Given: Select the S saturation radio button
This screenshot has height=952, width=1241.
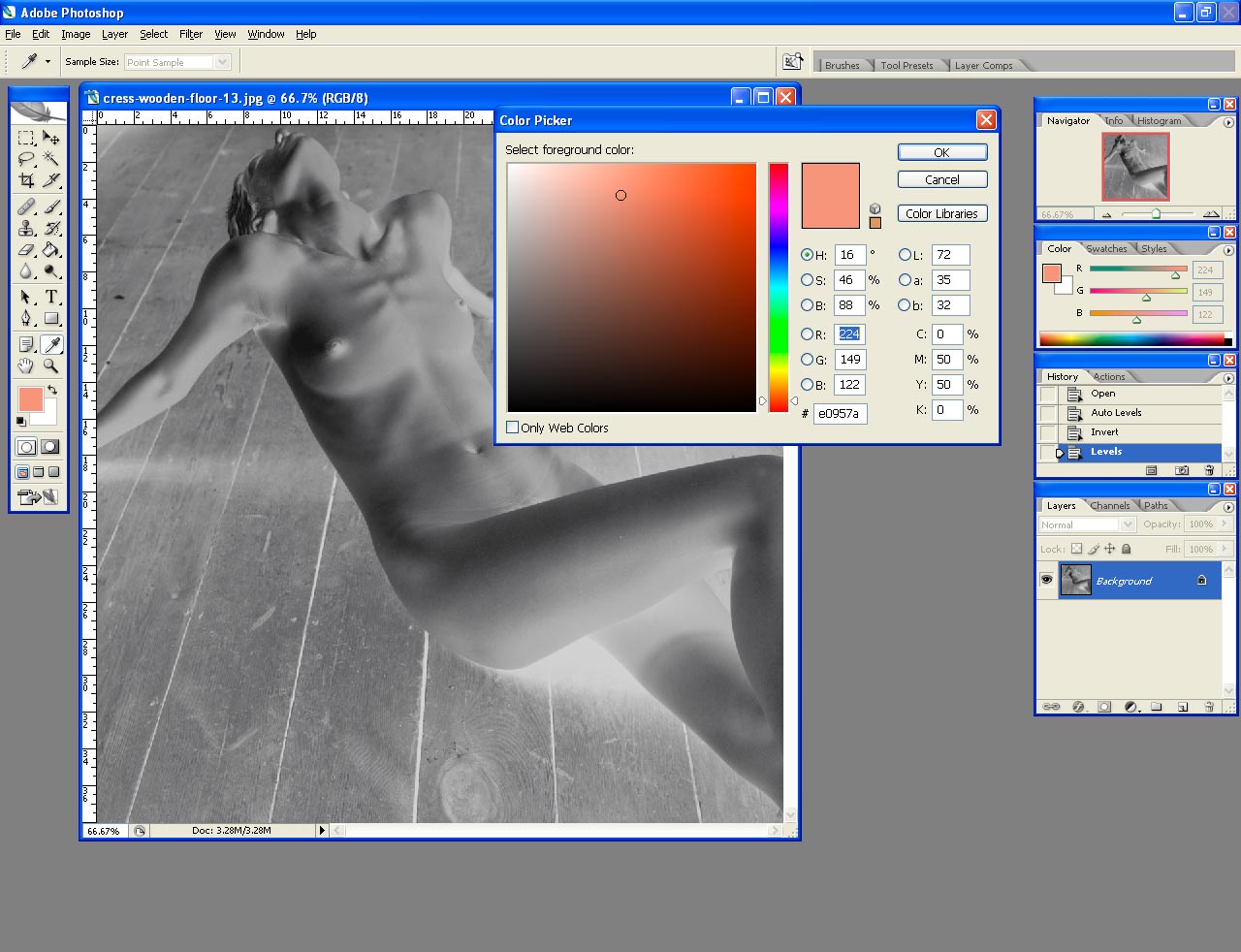Looking at the screenshot, I should pyautogui.click(x=807, y=280).
